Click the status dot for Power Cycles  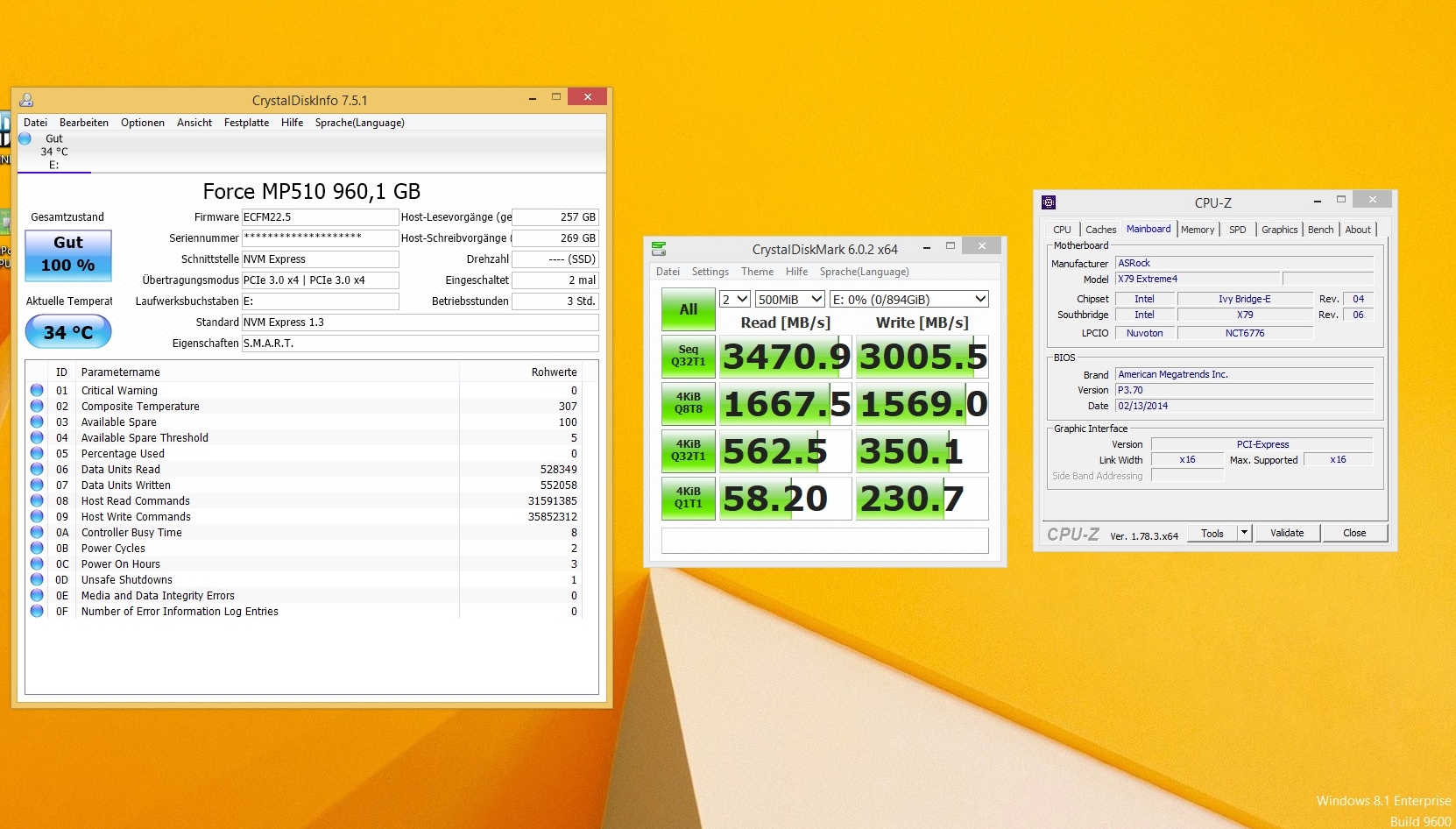pyautogui.click(x=37, y=548)
